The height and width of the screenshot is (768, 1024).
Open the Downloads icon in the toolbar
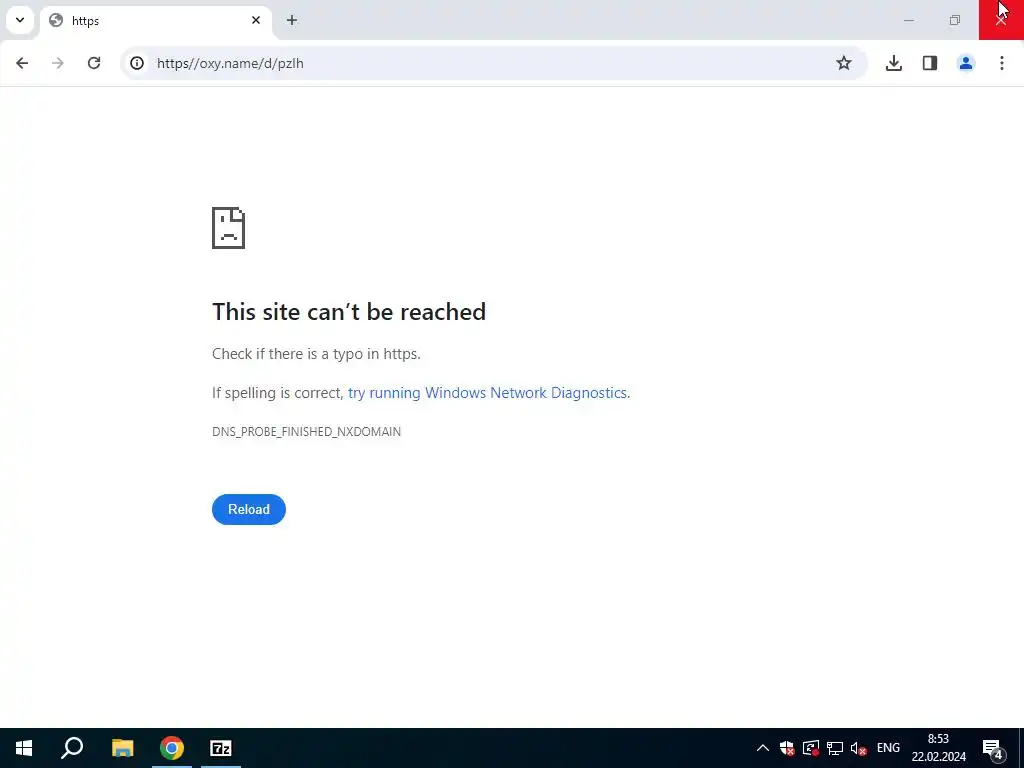coord(894,63)
